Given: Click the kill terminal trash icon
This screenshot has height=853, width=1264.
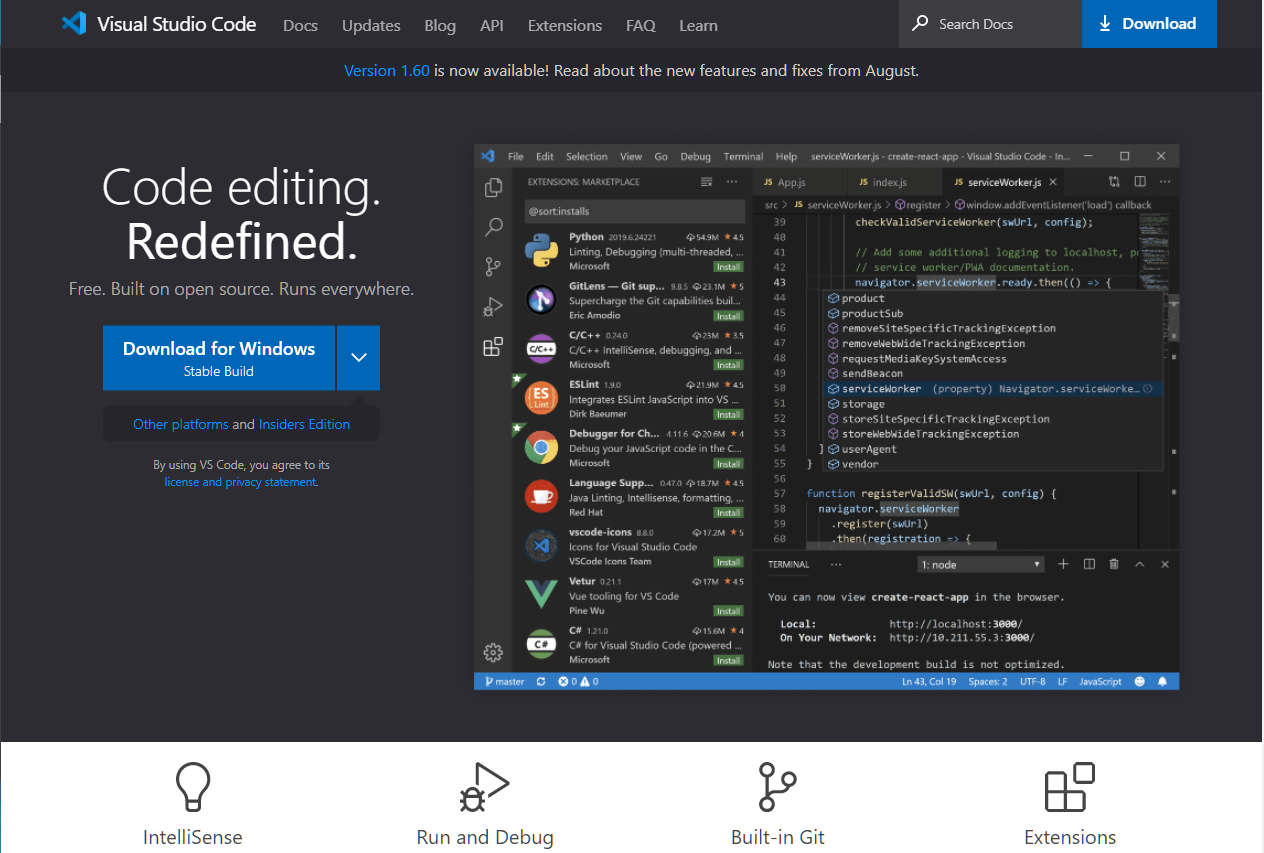Looking at the screenshot, I should (1114, 564).
